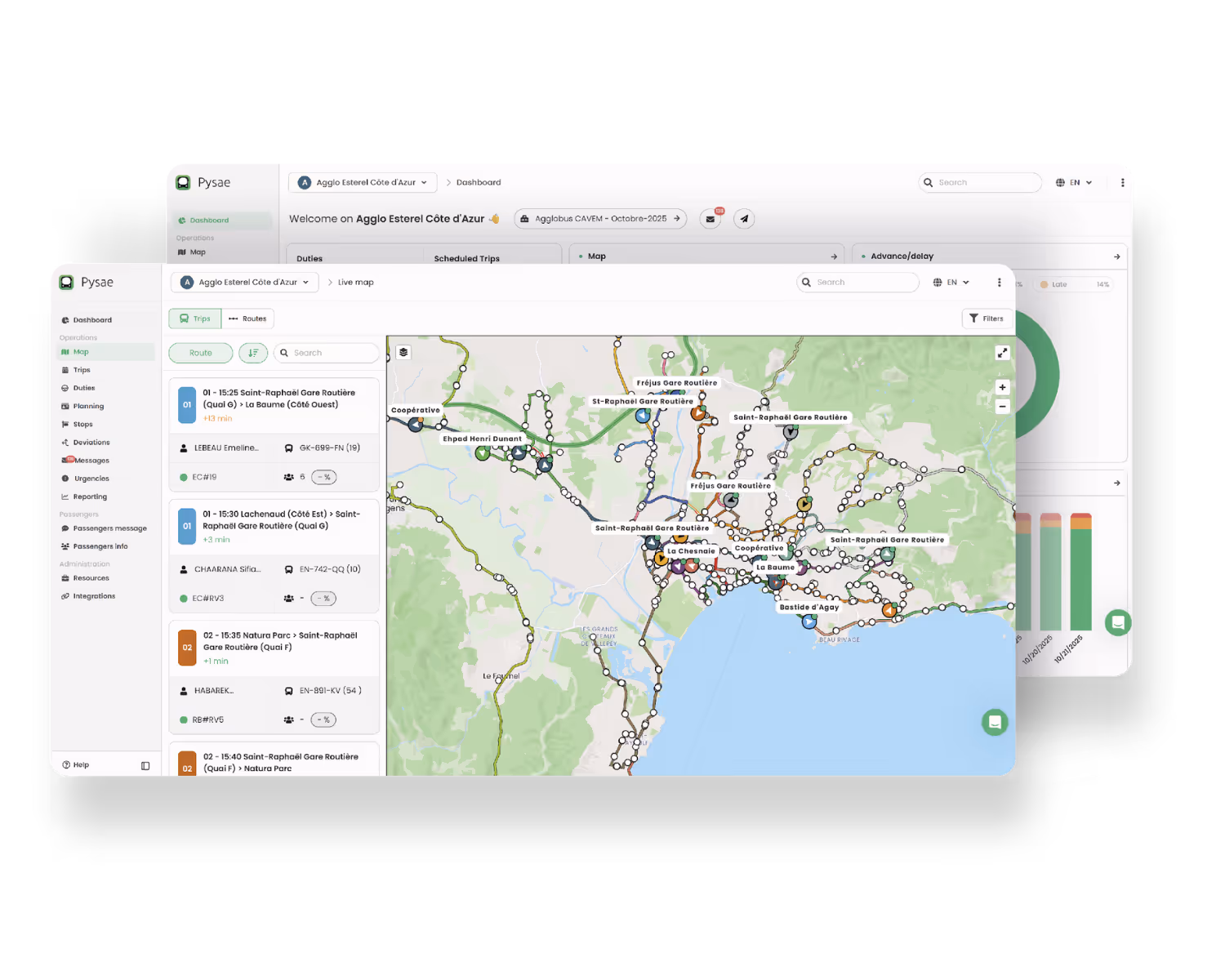This screenshot has height=980, width=1225.
Task: Click the paper plane send icon
Action: tap(744, 219)
